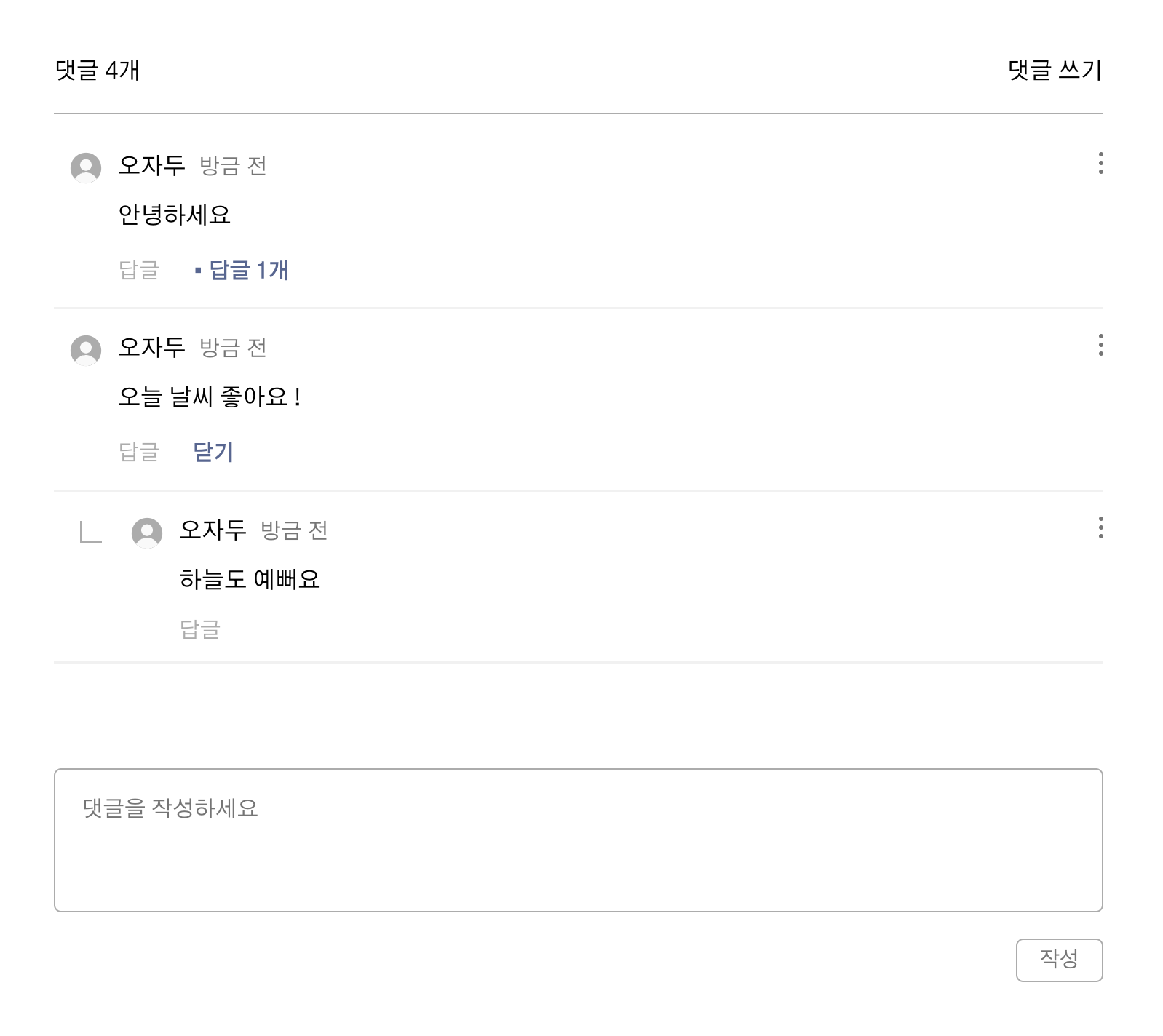Viewport: 1163px width, 1036px height.
Task: Click author name 오자두 on 오늘 날씨 좋아요 comment
Action: click(x=152, y=348)
